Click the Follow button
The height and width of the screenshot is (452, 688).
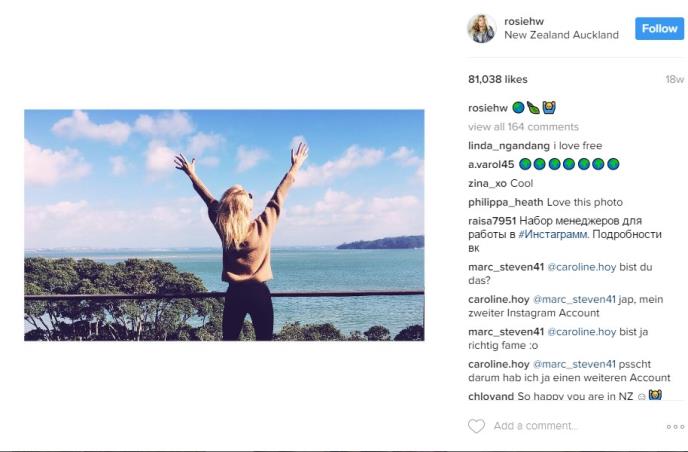click(659, 29)
